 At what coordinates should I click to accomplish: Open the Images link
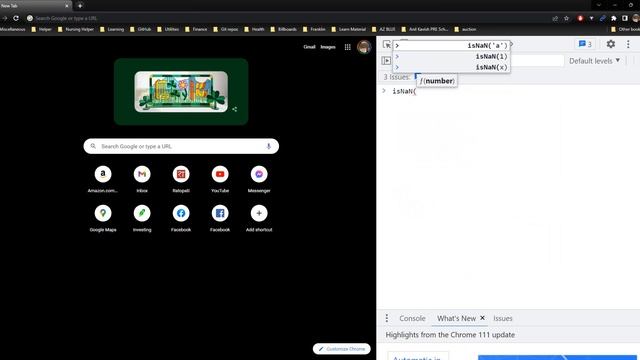pyautogui.click(x=328, y=47)
